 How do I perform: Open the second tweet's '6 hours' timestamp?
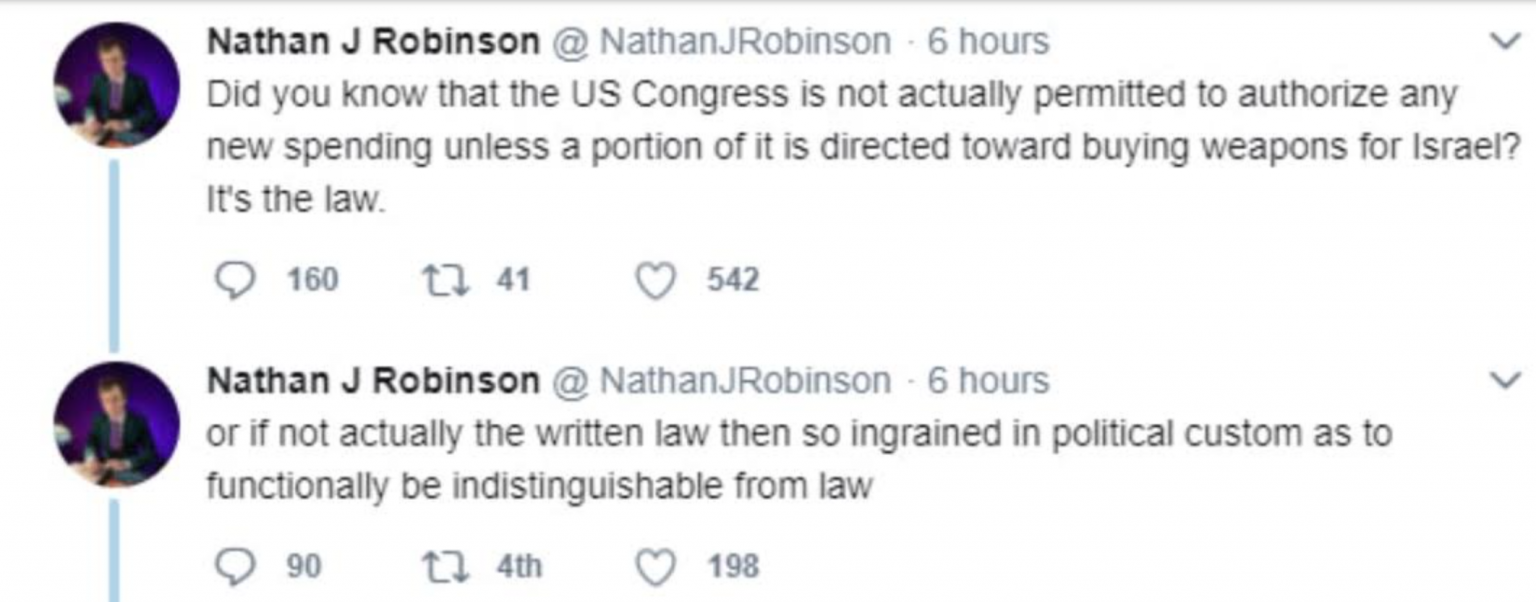tap(988, 381)
